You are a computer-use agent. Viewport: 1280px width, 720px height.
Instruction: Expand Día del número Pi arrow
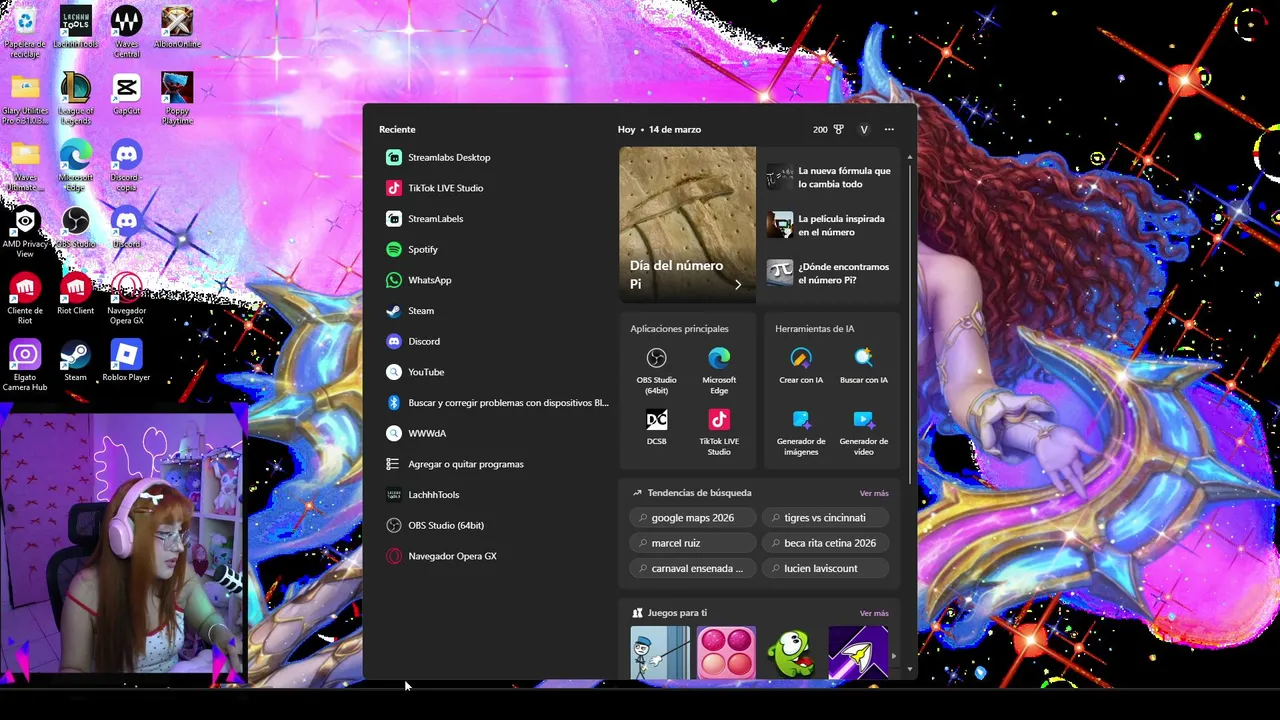(x=738, y=285)
